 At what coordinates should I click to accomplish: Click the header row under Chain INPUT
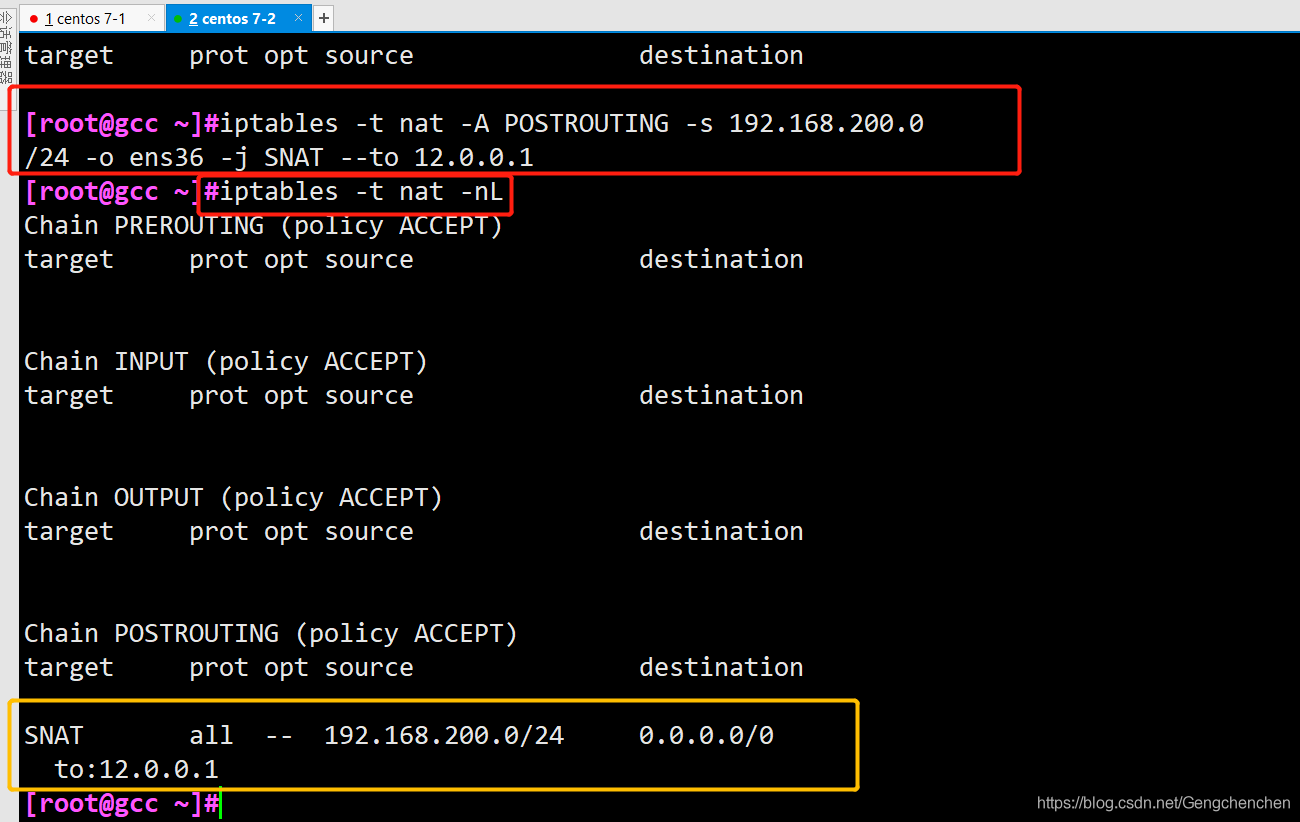(414, 396)
